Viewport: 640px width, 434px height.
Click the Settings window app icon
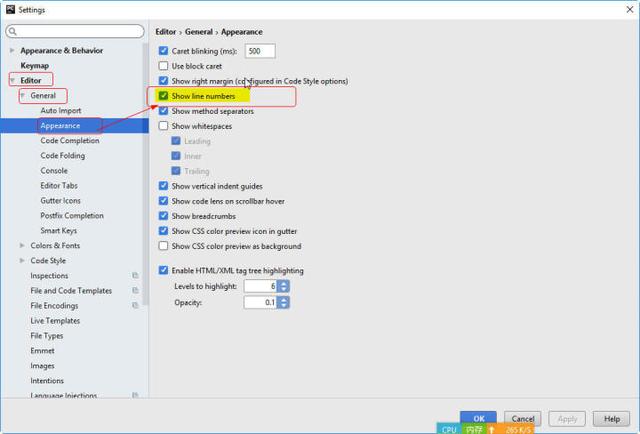pos(9,8)
